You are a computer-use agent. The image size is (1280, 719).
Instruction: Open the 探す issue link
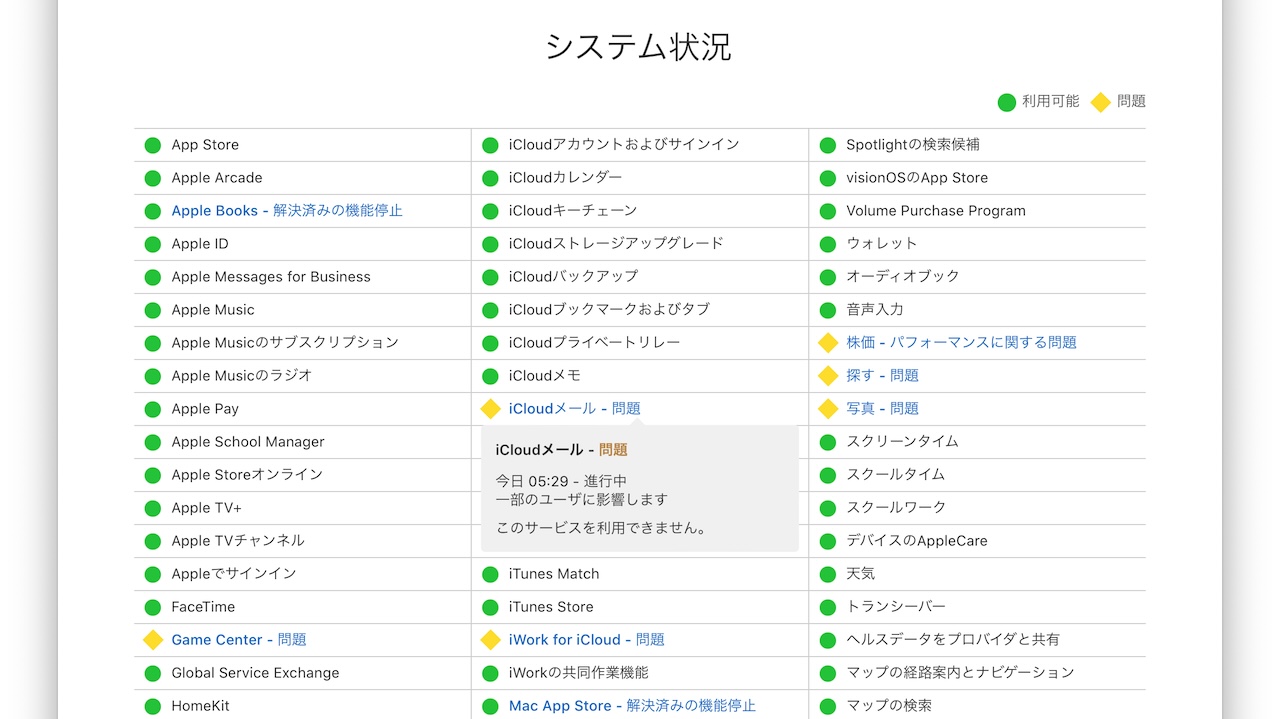click(882, 376)
